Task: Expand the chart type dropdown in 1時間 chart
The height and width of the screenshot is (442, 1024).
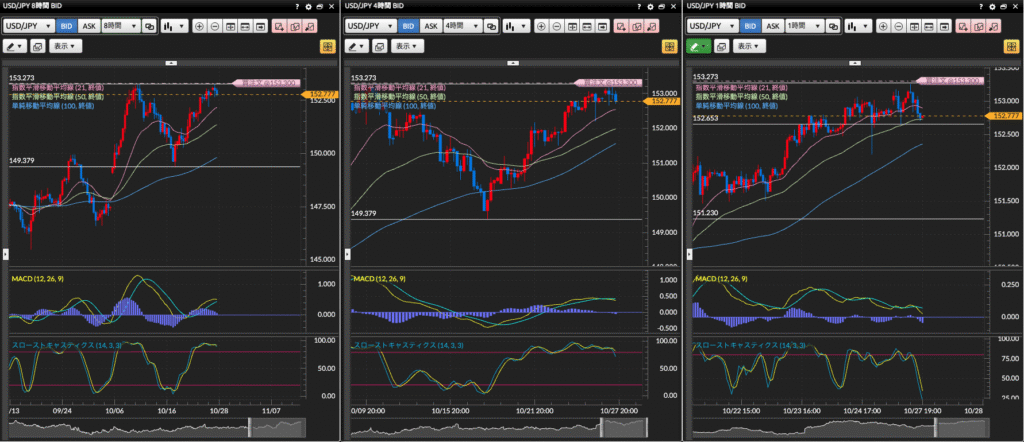Action: coord(859,26)
